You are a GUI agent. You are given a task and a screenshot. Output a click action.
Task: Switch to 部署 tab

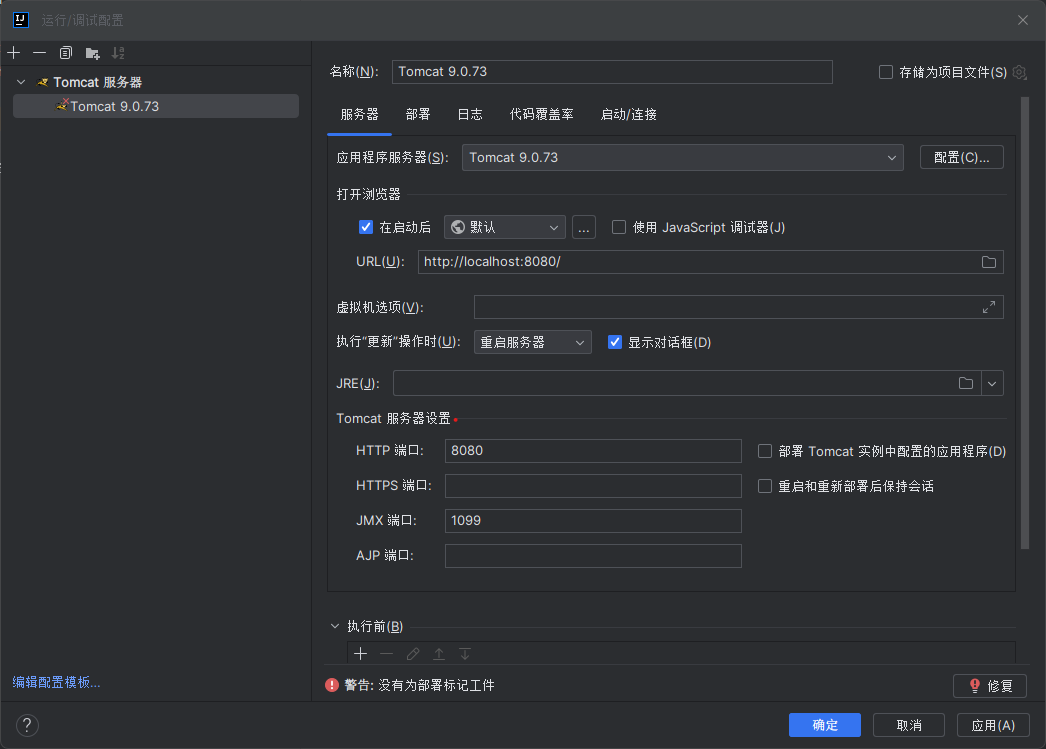(418, 115)
